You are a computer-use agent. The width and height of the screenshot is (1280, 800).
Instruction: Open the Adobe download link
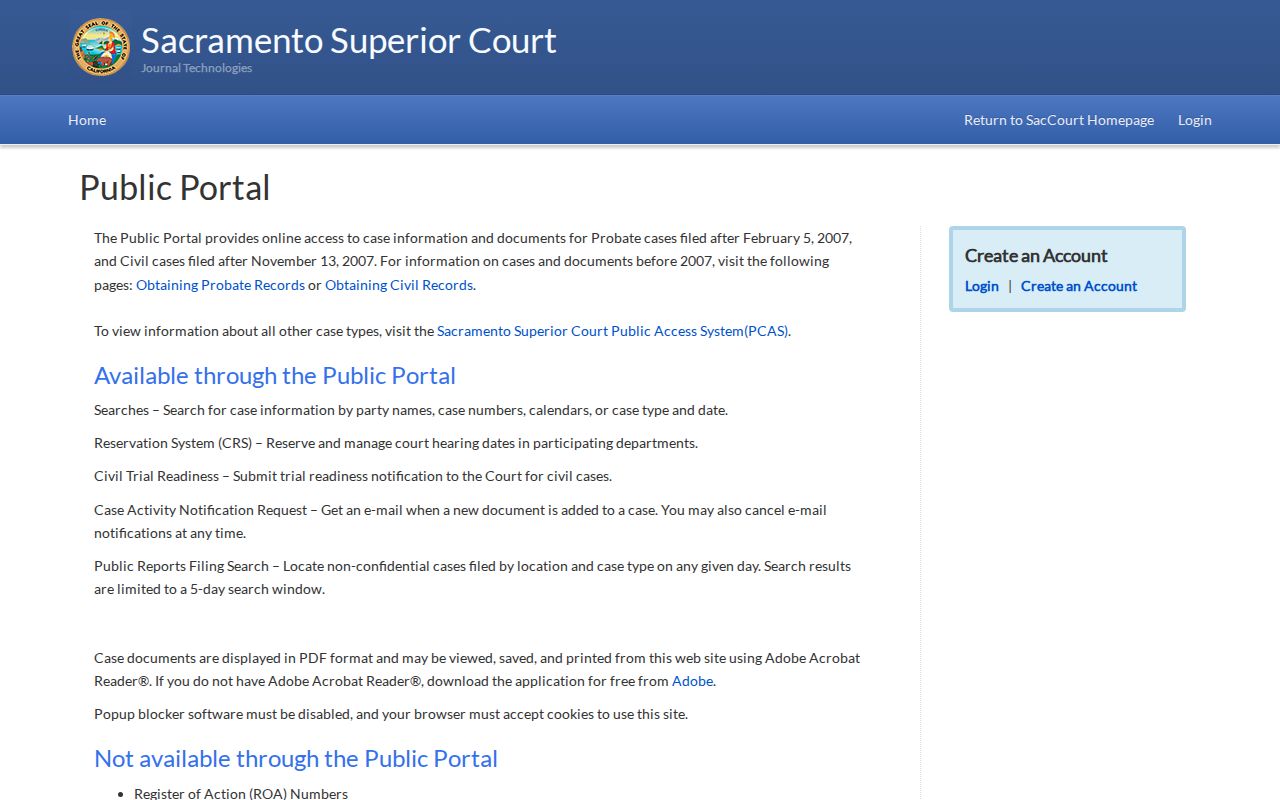(692, 681)
